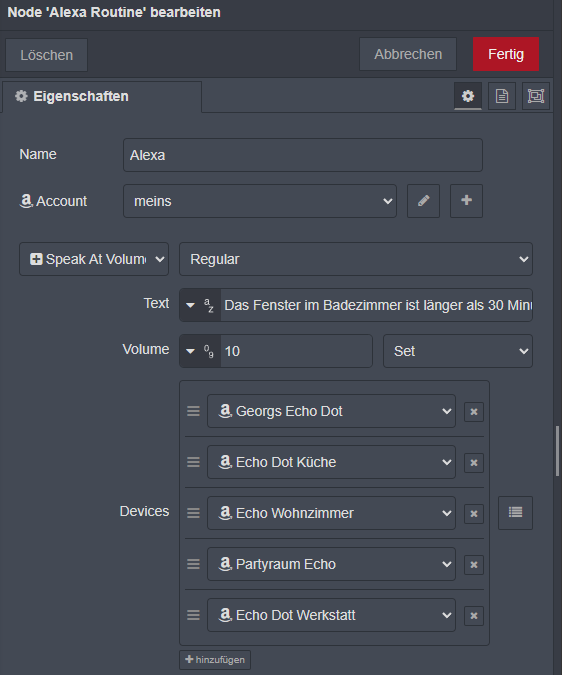Click the panel vertical scrollbar
562x675 pixels.
(x=557, y=451)
